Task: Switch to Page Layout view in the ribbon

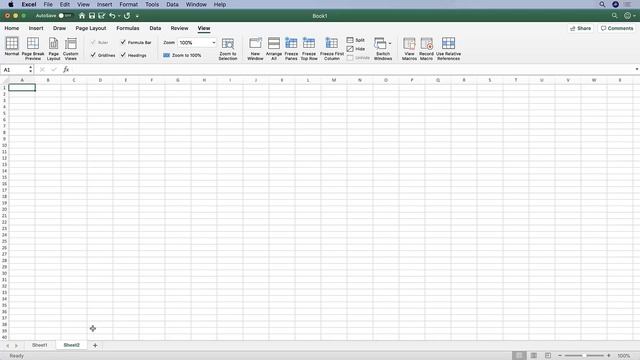Action: point(53,48)
